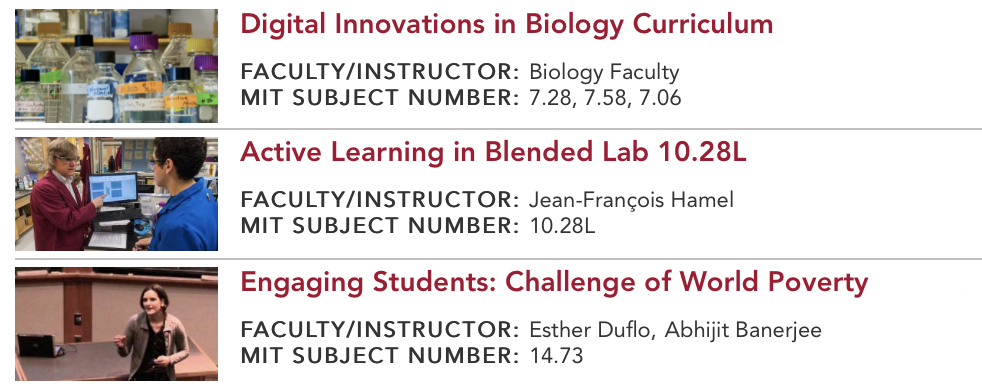Screen dimensions: 982x392
Task: Open Engaging Students: Challenge of World Poverty
Action: (x=554, y=282)
